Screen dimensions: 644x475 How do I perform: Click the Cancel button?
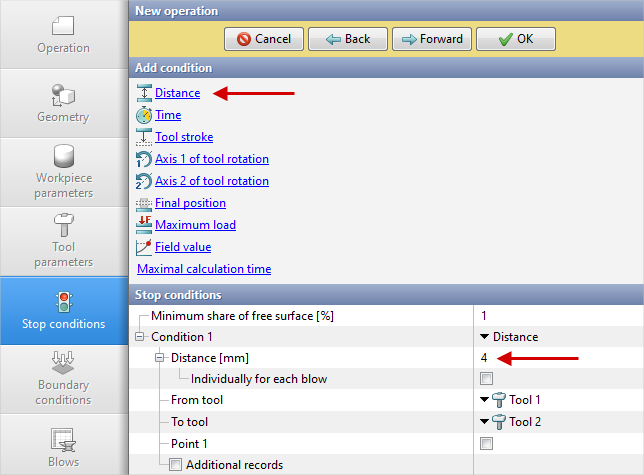[x=264, y=39]
